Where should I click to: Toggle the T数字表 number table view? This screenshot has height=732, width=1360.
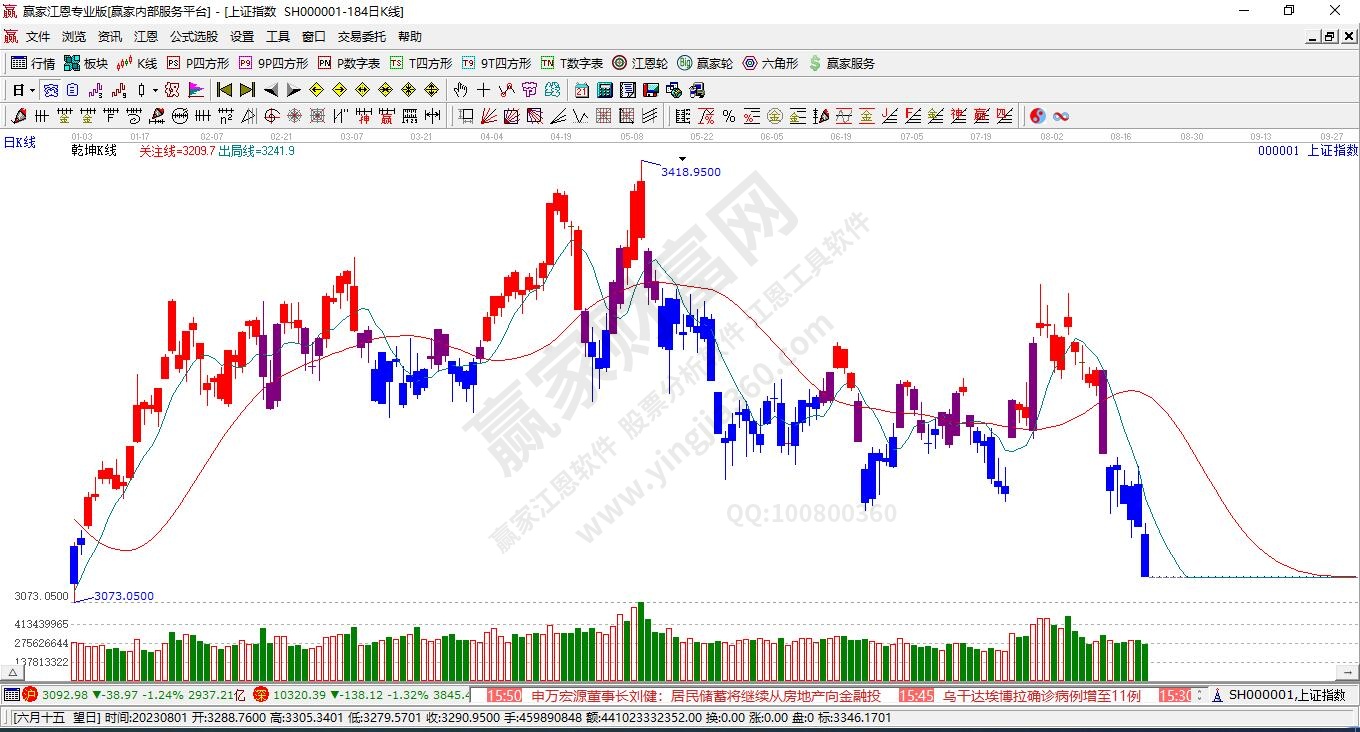coord(572,63)
